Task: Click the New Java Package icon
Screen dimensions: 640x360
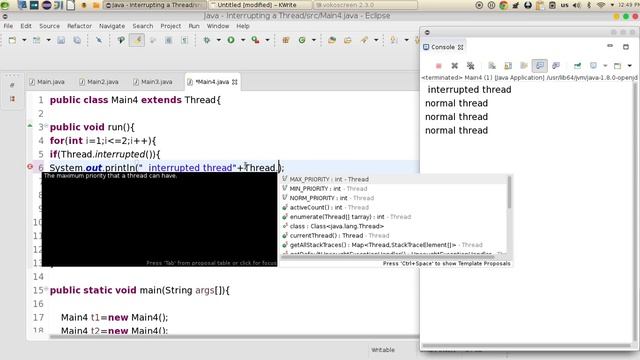Action: coord(286,40)
